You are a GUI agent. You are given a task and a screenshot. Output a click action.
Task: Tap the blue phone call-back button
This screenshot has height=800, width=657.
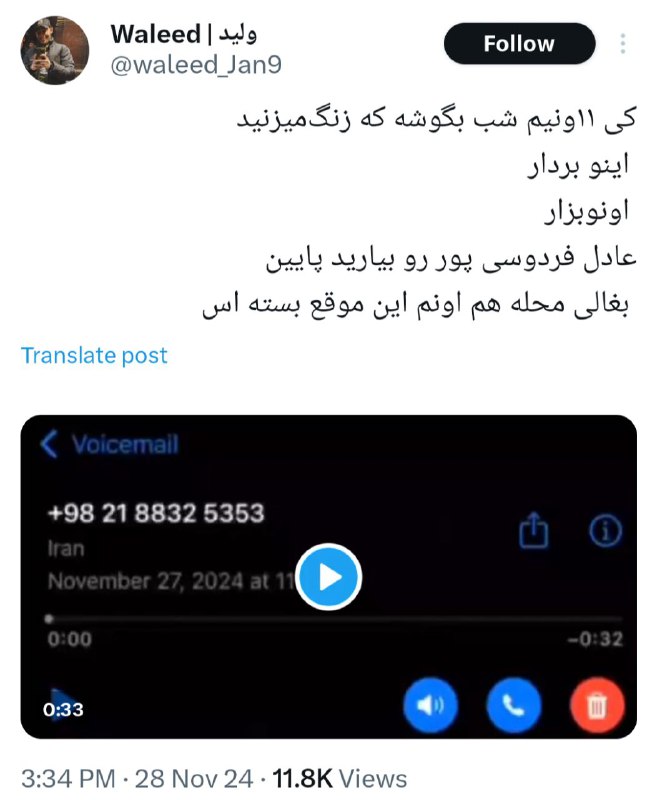[514, 706]
